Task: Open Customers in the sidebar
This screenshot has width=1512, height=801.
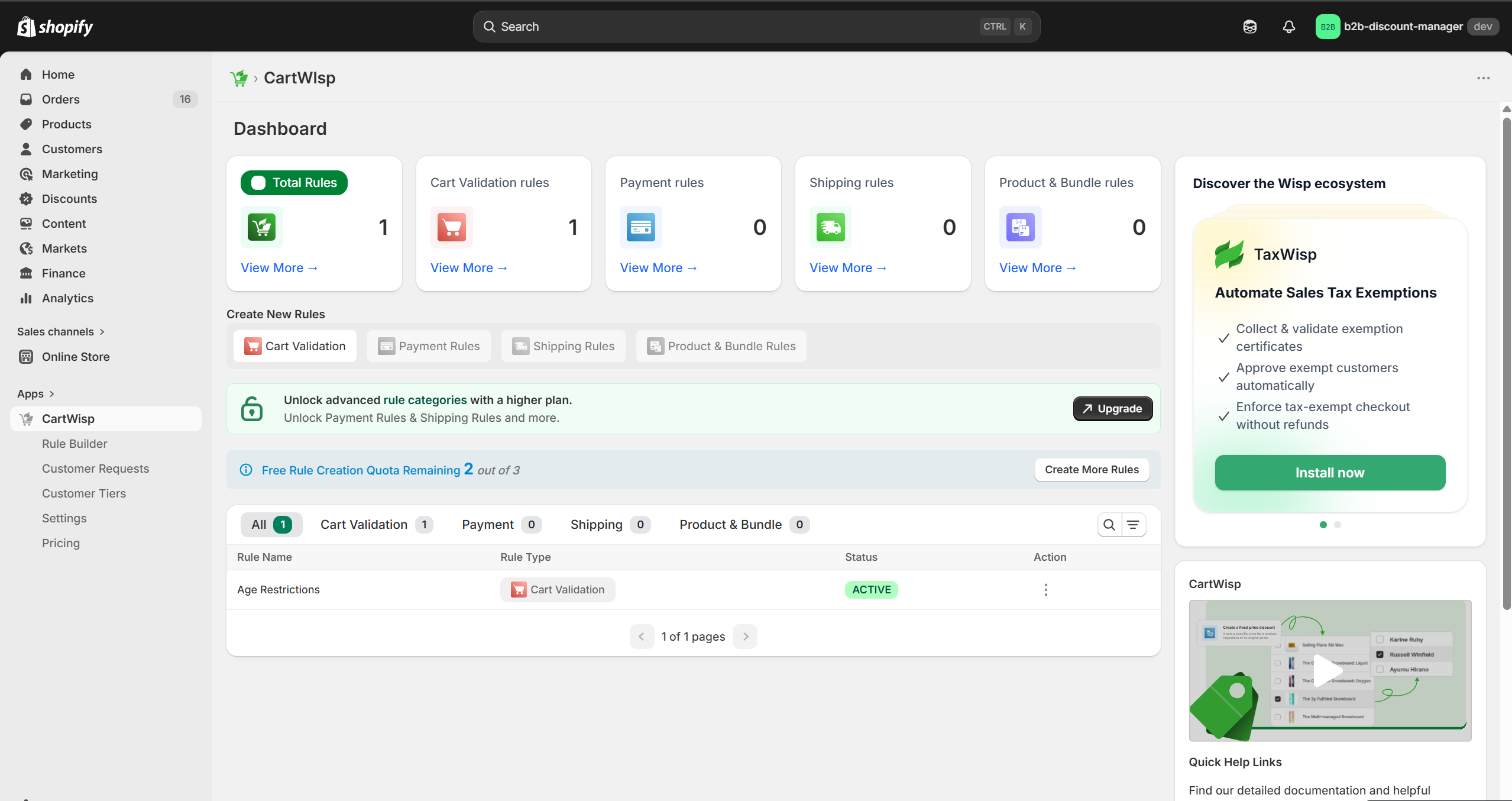Action: (x=106, y=149)
